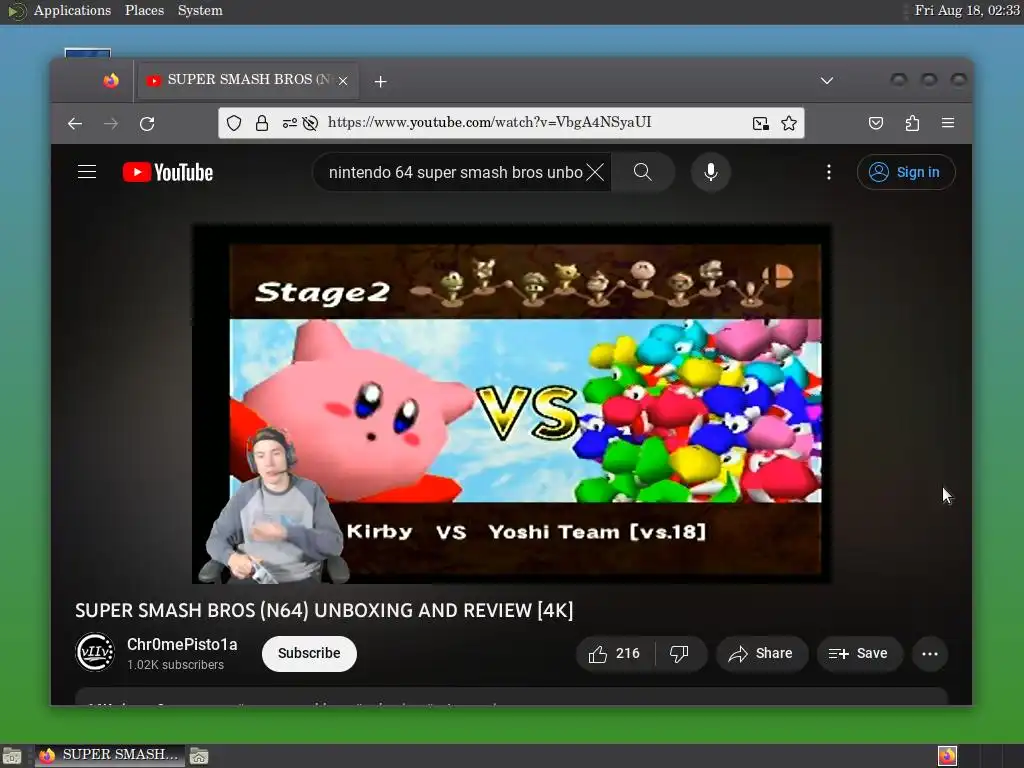
Task: Click the video title SUPER SMASH BROS (N64)
Action: point(324,611)
